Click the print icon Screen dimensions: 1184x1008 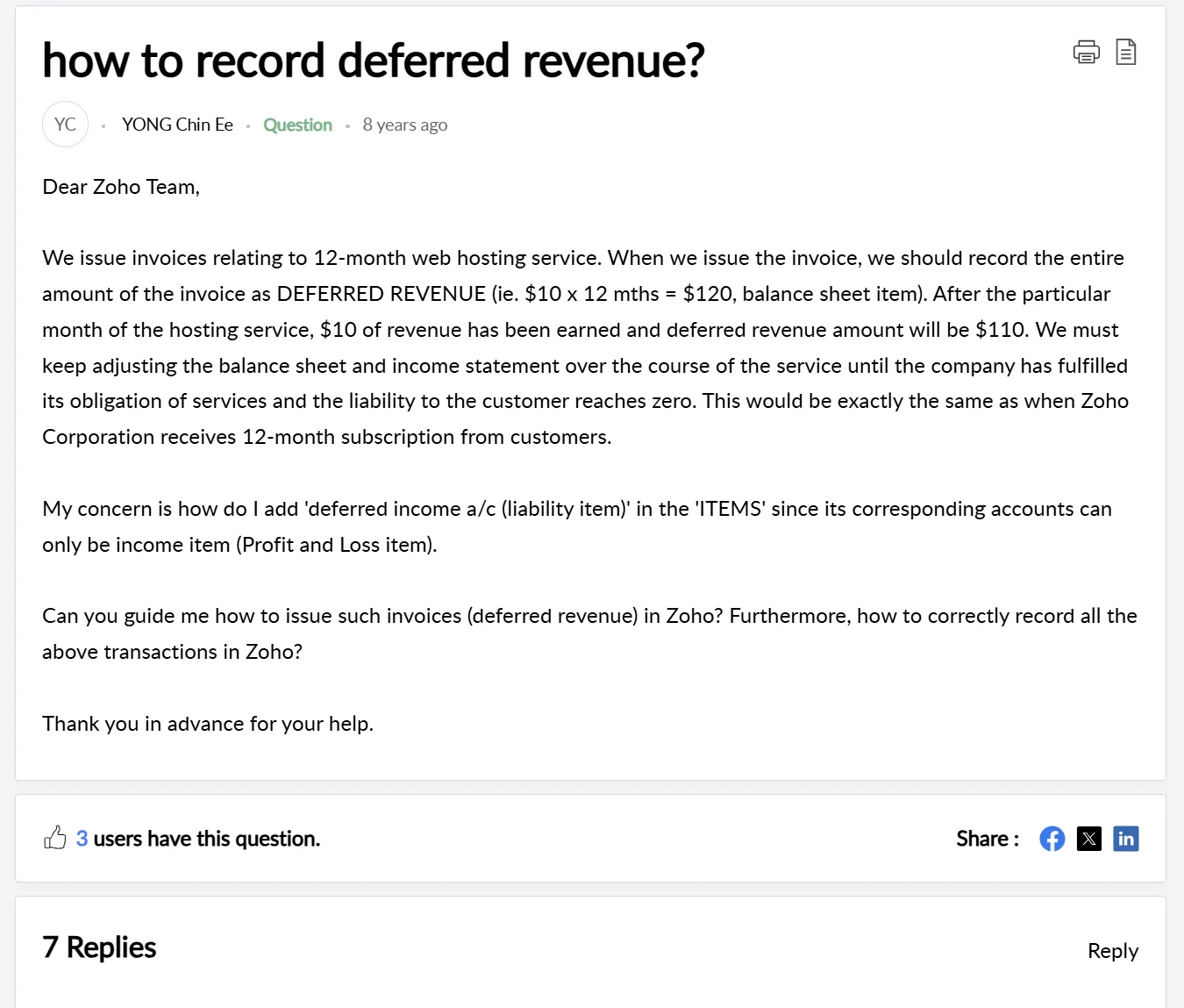(x=1086, y=53)
